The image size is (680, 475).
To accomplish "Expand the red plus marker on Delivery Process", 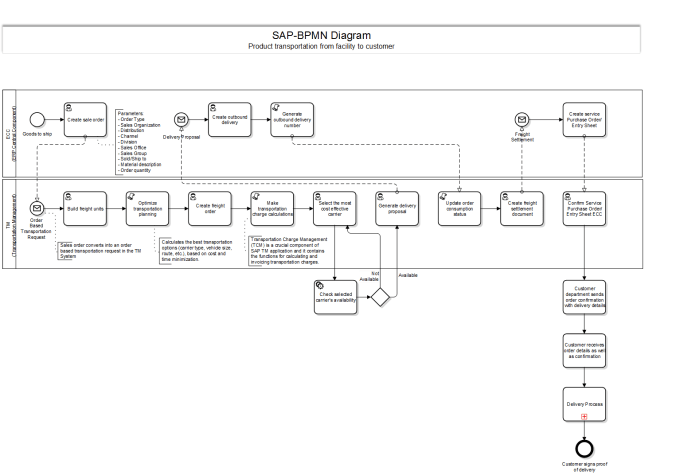I will pos(584,416).
